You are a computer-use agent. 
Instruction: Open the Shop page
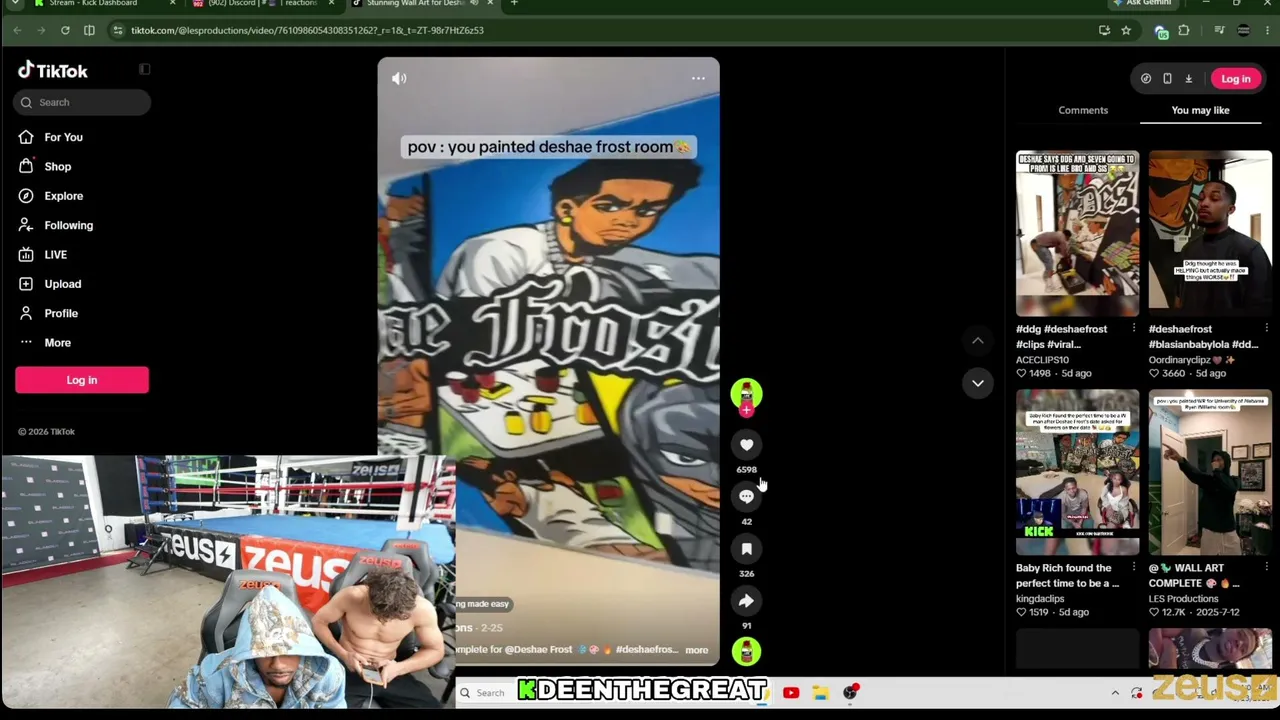57,166
